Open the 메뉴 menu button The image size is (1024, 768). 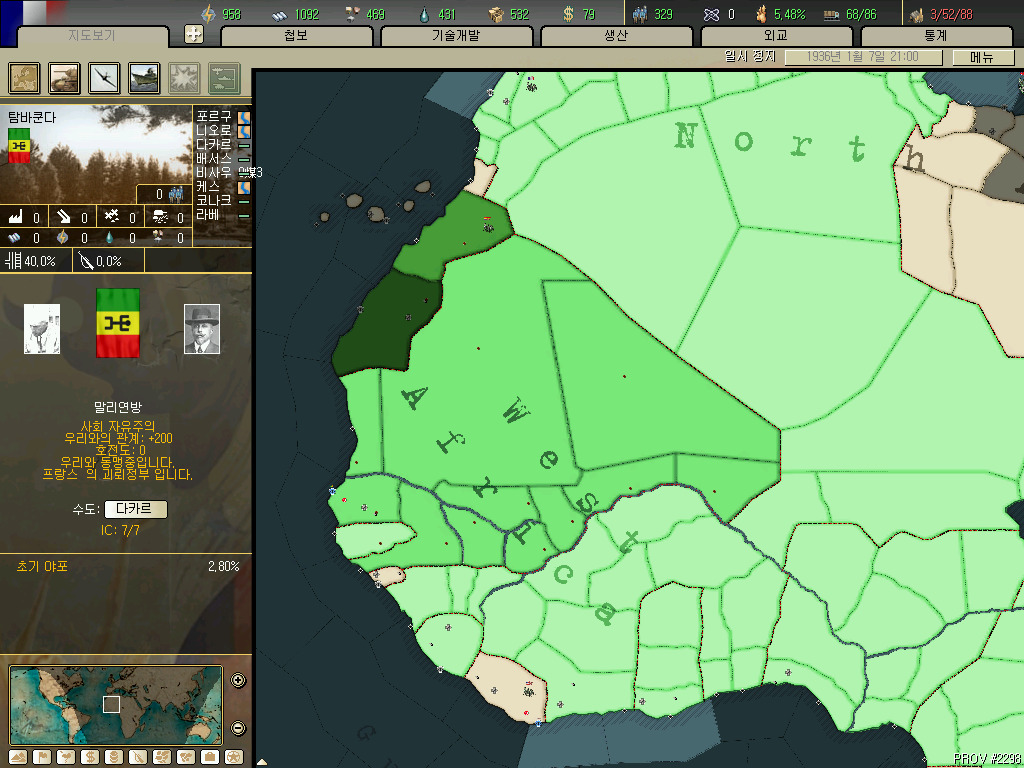(x=983, y=57)
